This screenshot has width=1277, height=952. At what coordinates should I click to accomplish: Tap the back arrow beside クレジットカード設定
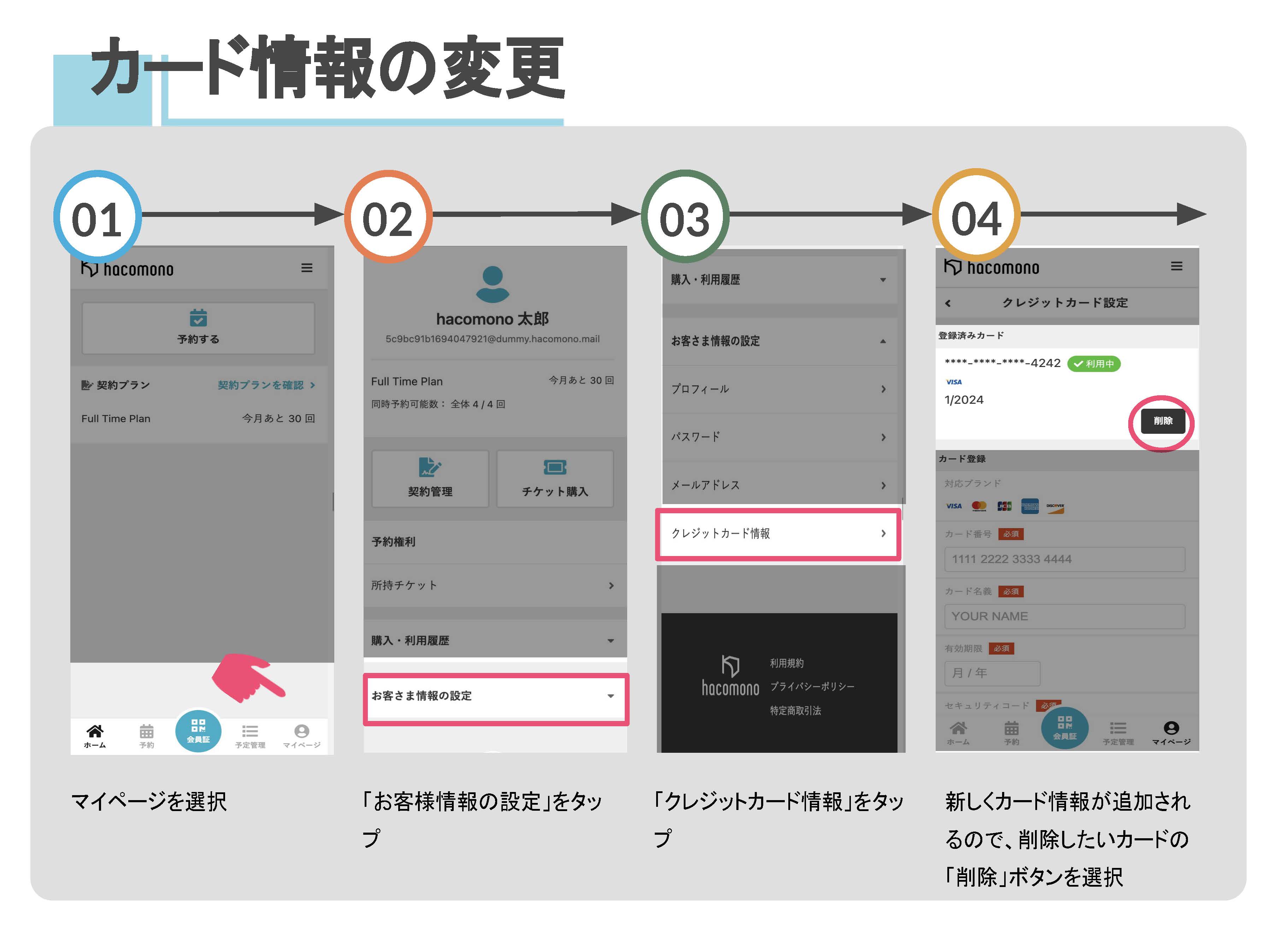click(x=948, y=303)
